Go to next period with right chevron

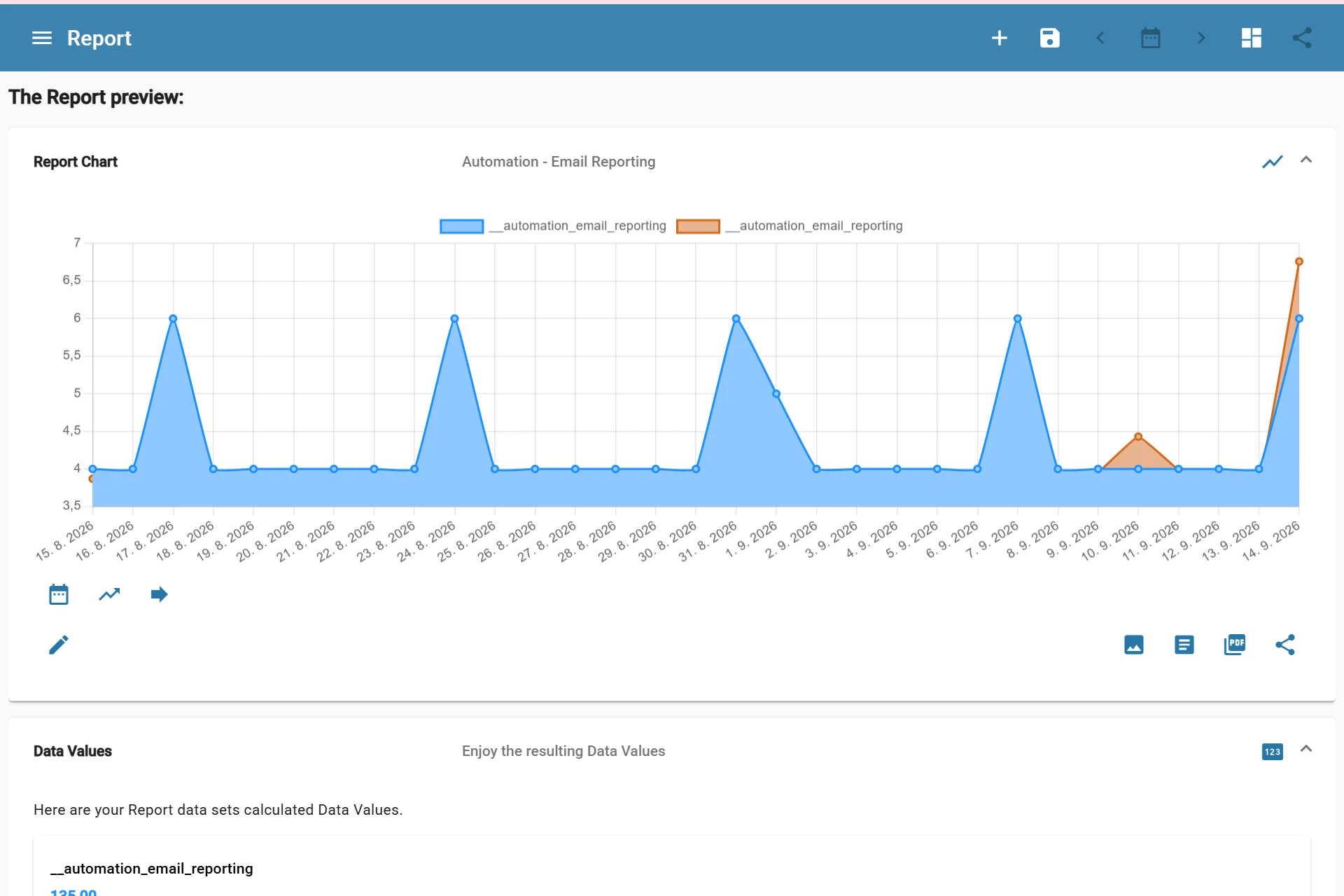tap(1201, 38)
